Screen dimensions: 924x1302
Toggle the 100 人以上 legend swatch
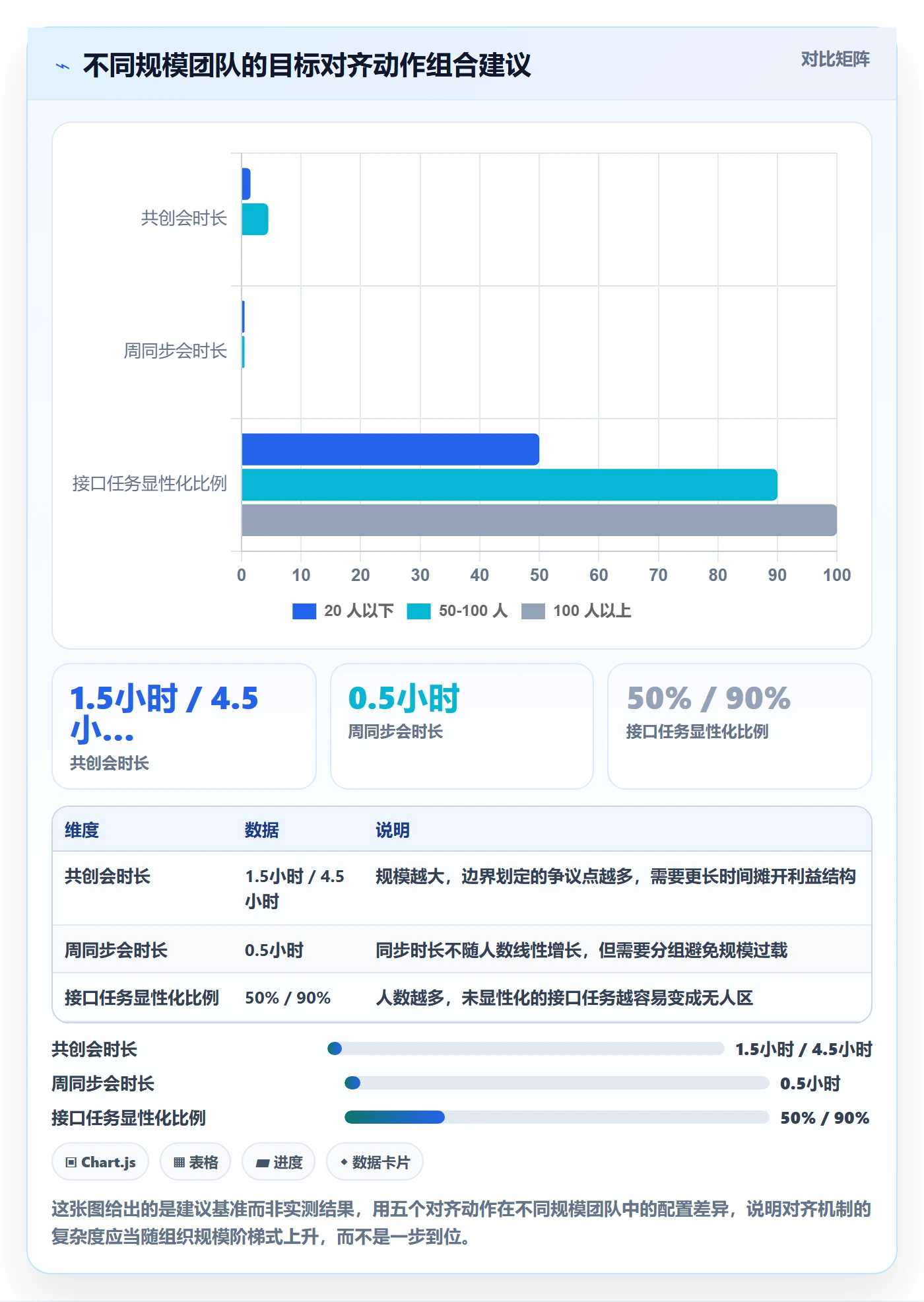point(533,611)
